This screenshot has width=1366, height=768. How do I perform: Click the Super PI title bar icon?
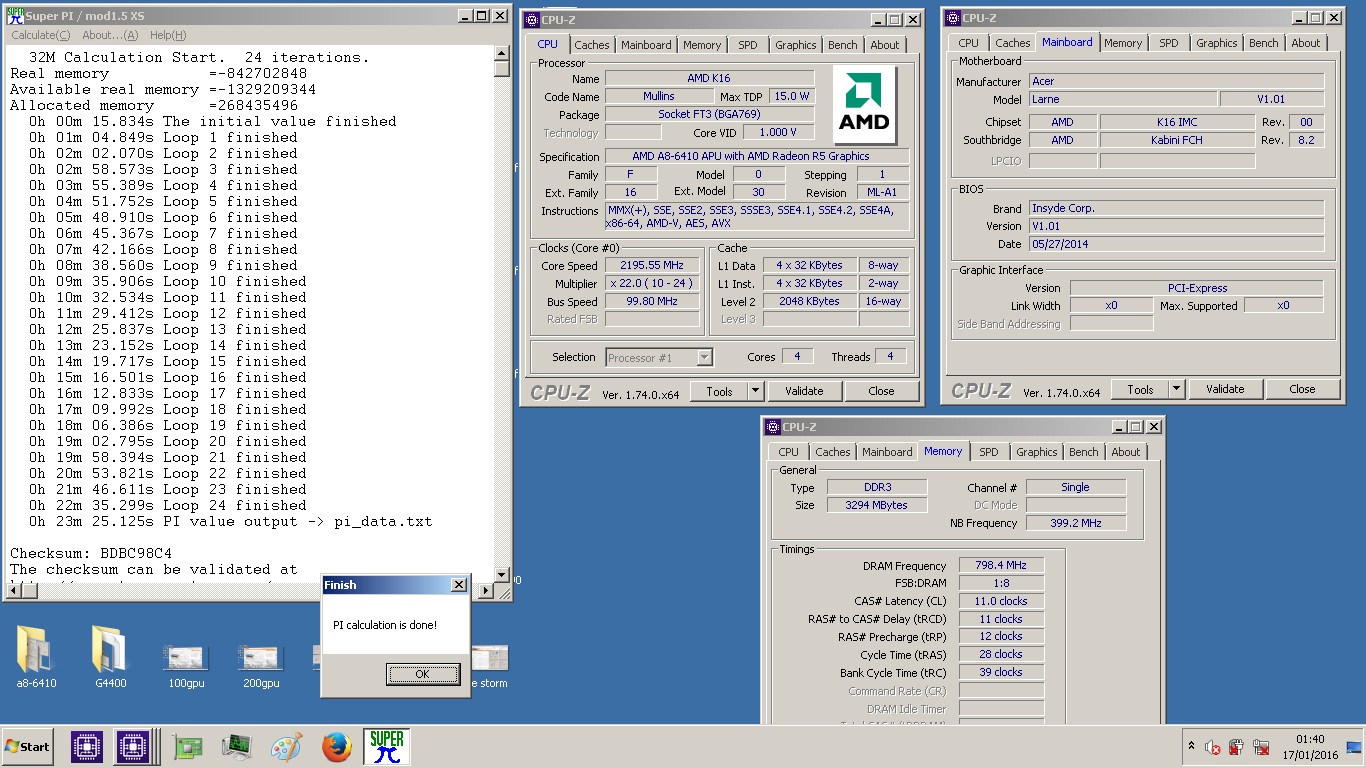coord(15,15)
